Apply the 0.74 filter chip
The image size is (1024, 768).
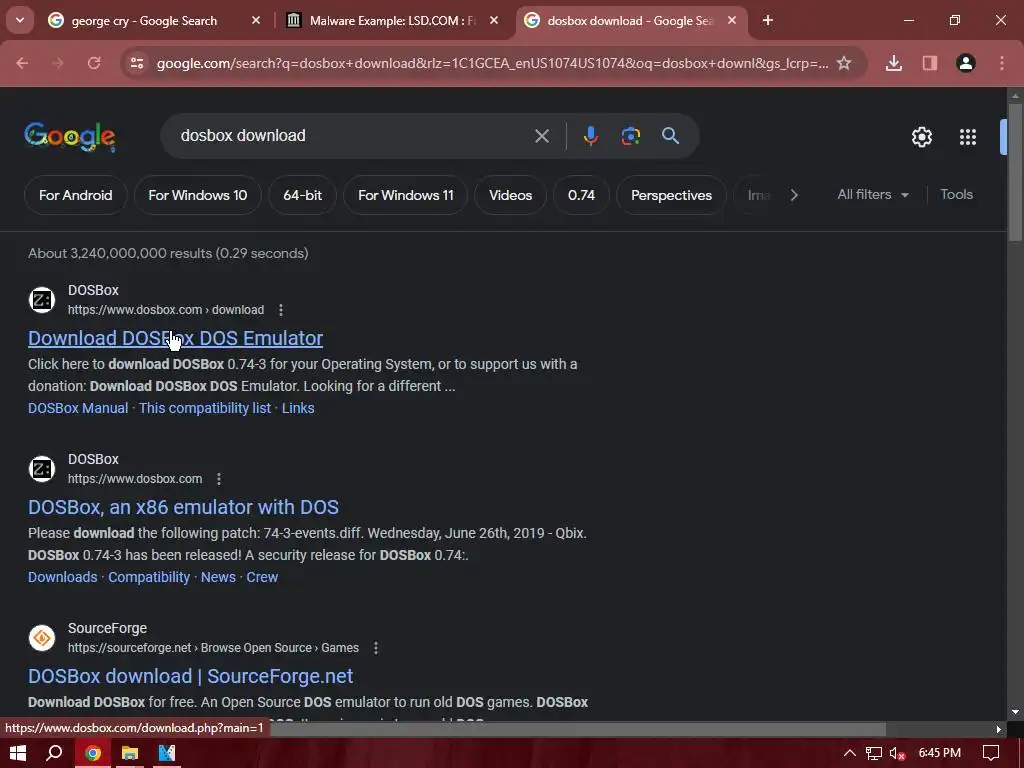coord(581,195)
